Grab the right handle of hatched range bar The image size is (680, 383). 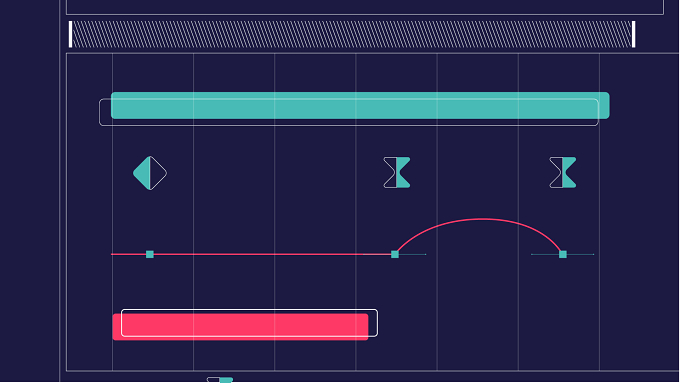coord(634,34)
